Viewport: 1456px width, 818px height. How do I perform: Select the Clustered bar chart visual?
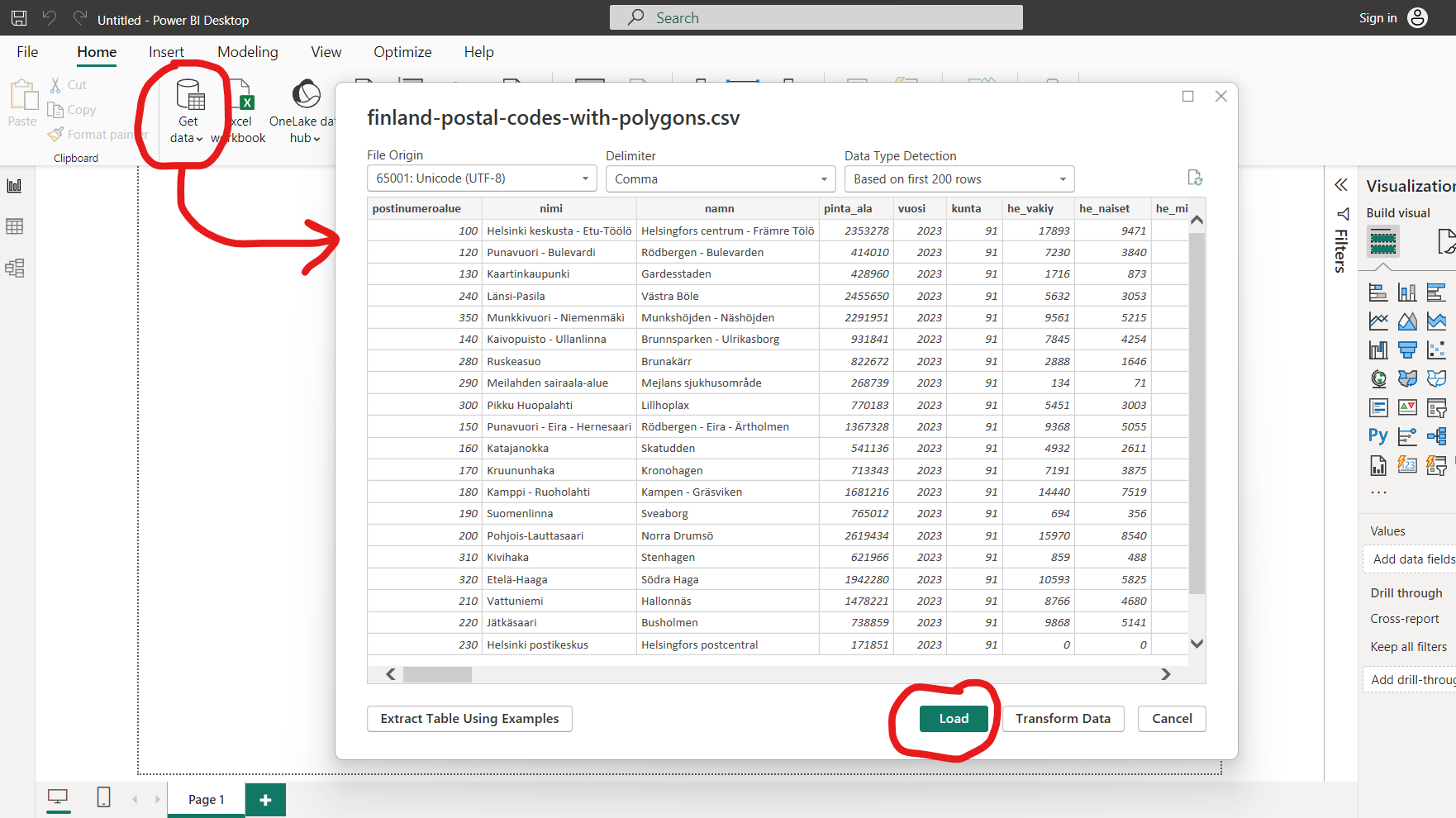(1436, 292)
